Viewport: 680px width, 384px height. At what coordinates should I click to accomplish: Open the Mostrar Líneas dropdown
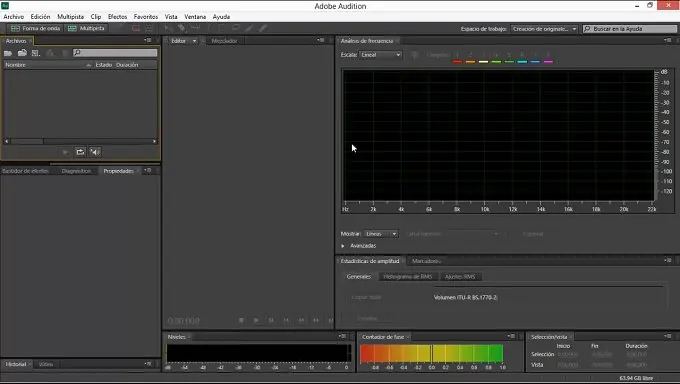(380, 234)
